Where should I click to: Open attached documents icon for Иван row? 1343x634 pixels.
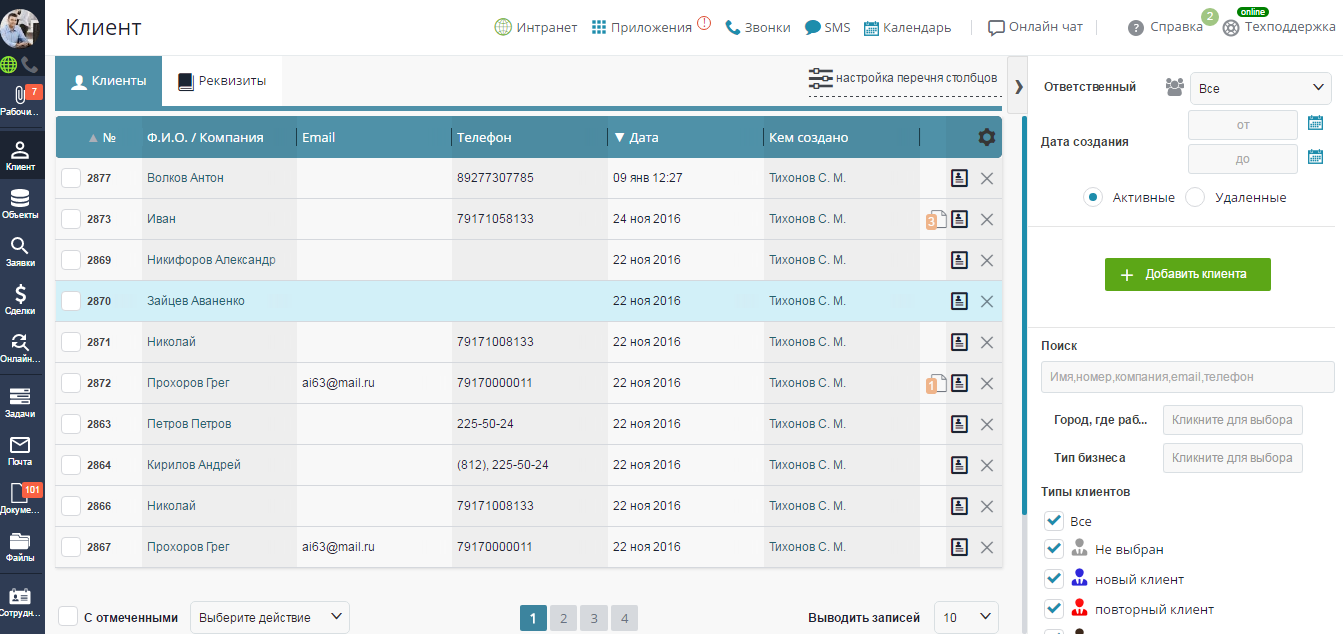(x=935, y=220)
